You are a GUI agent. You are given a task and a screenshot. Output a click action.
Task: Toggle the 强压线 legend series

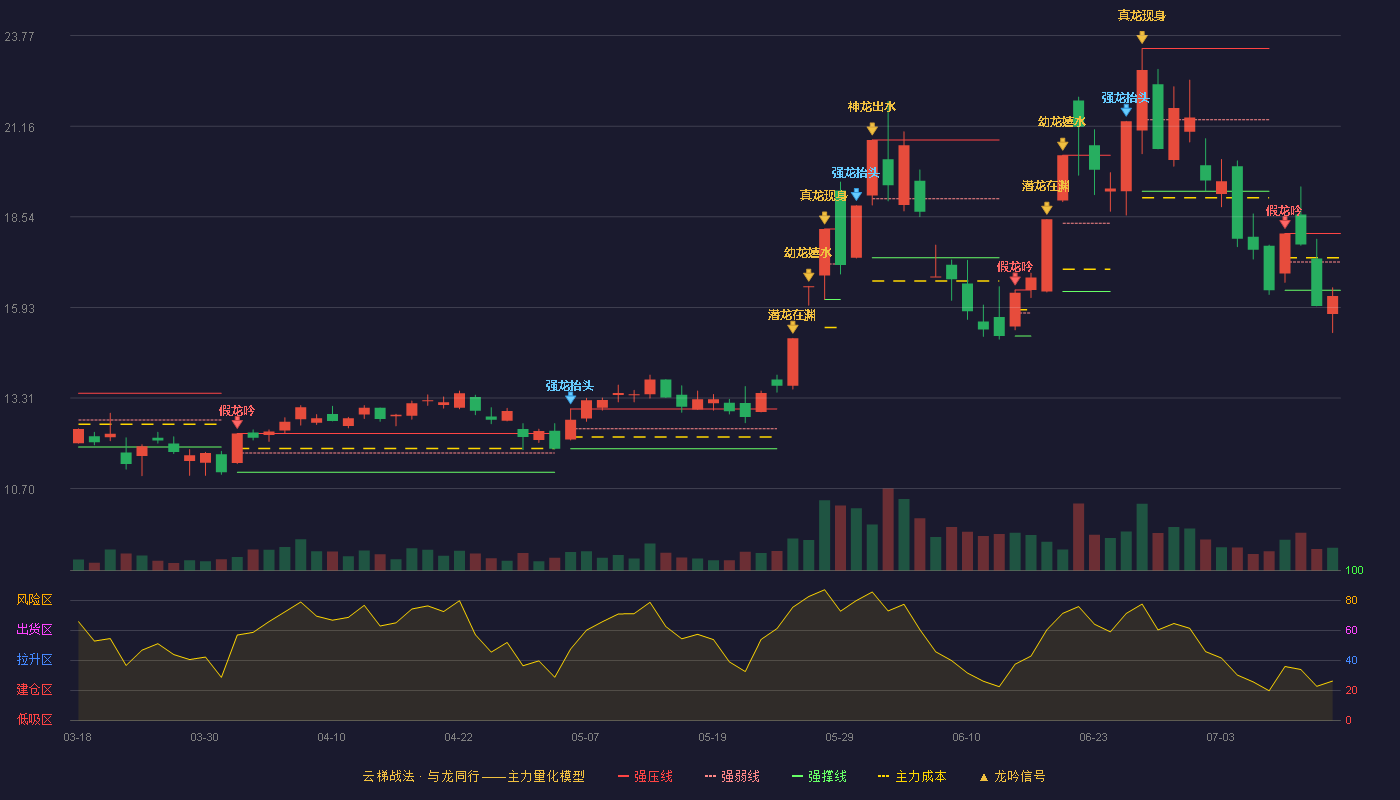[x=645, y=776]
